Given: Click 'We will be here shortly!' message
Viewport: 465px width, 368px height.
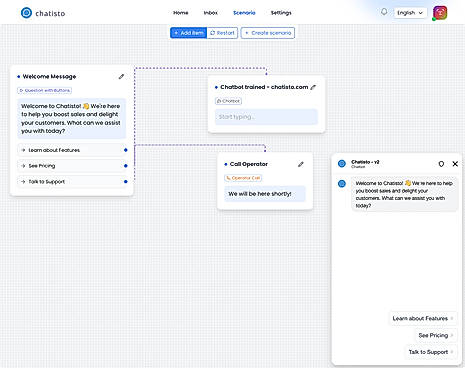Looking at the screenshot, I should 265,194.
